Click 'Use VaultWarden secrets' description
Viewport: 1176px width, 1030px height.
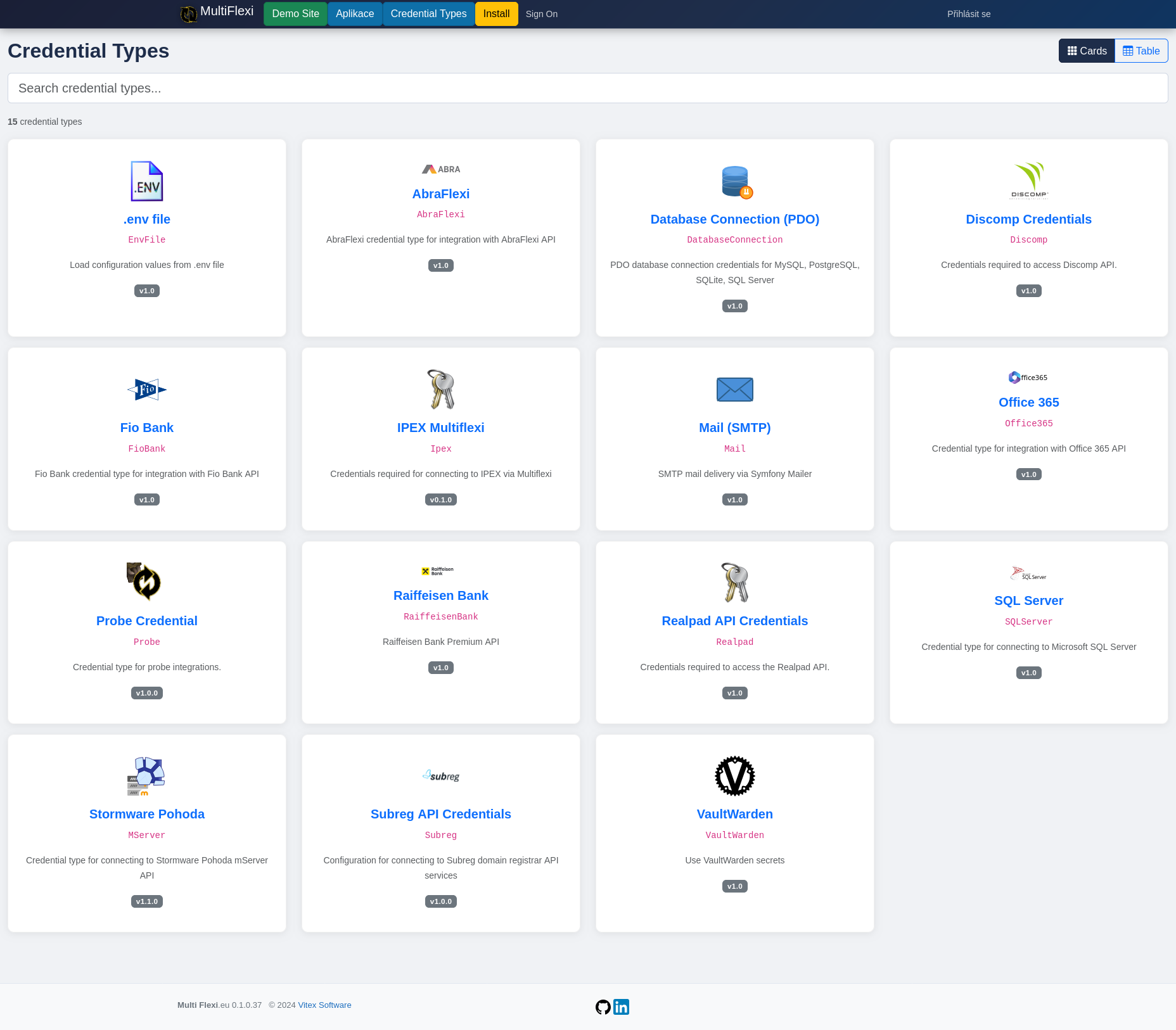(735, 860)
